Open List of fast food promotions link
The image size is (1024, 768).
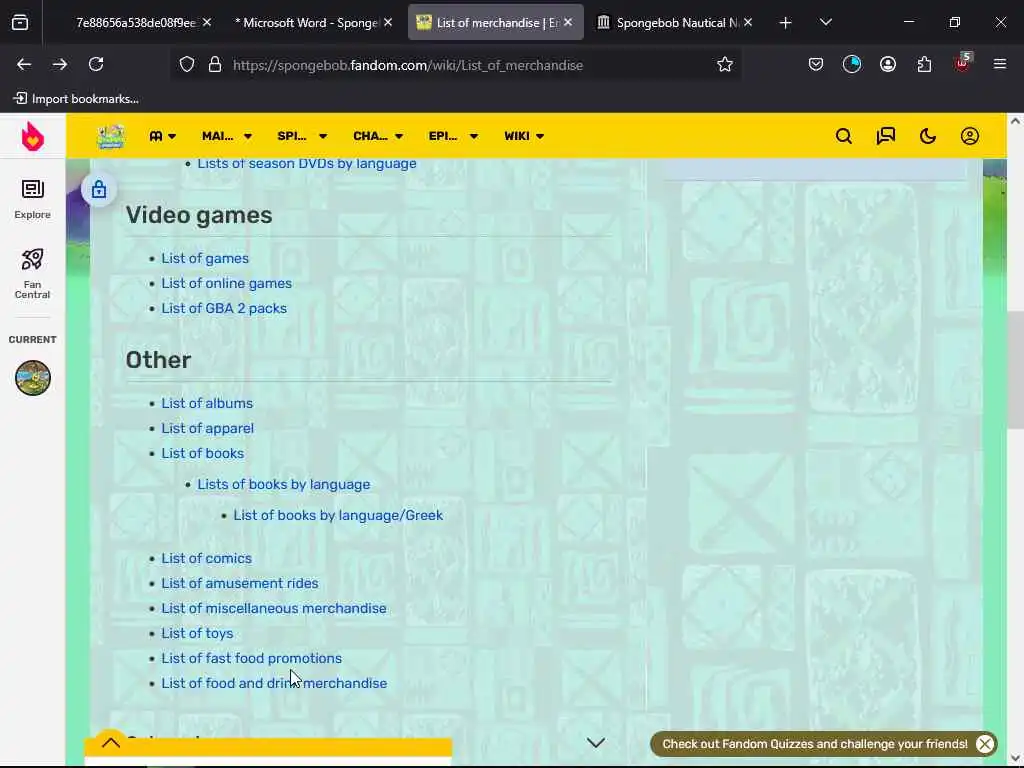[x=251, y=658]
